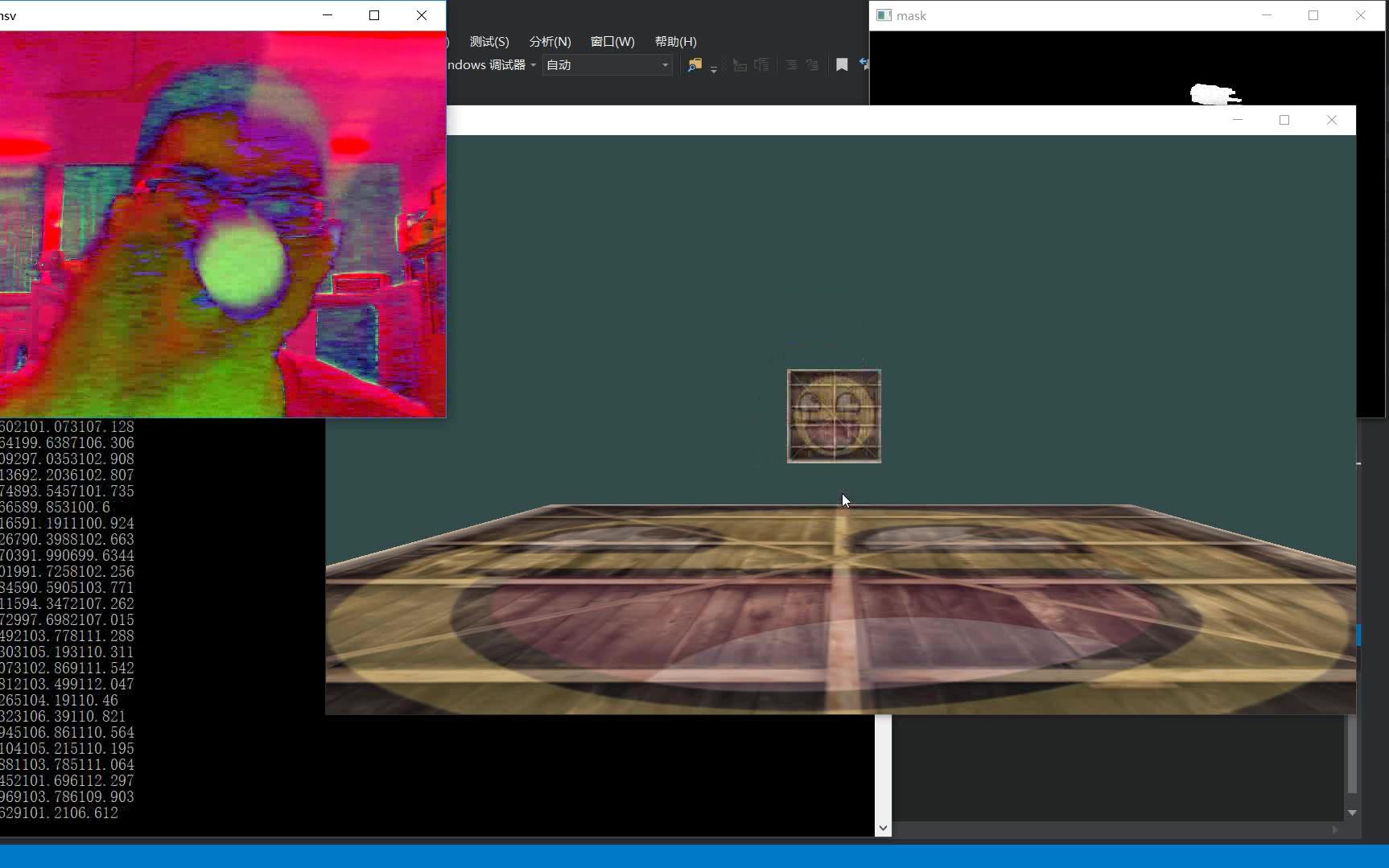This screenshot has width=1389, height=868.
Task: Click the increase line indent icon
Action: click(x=813, y=64)
